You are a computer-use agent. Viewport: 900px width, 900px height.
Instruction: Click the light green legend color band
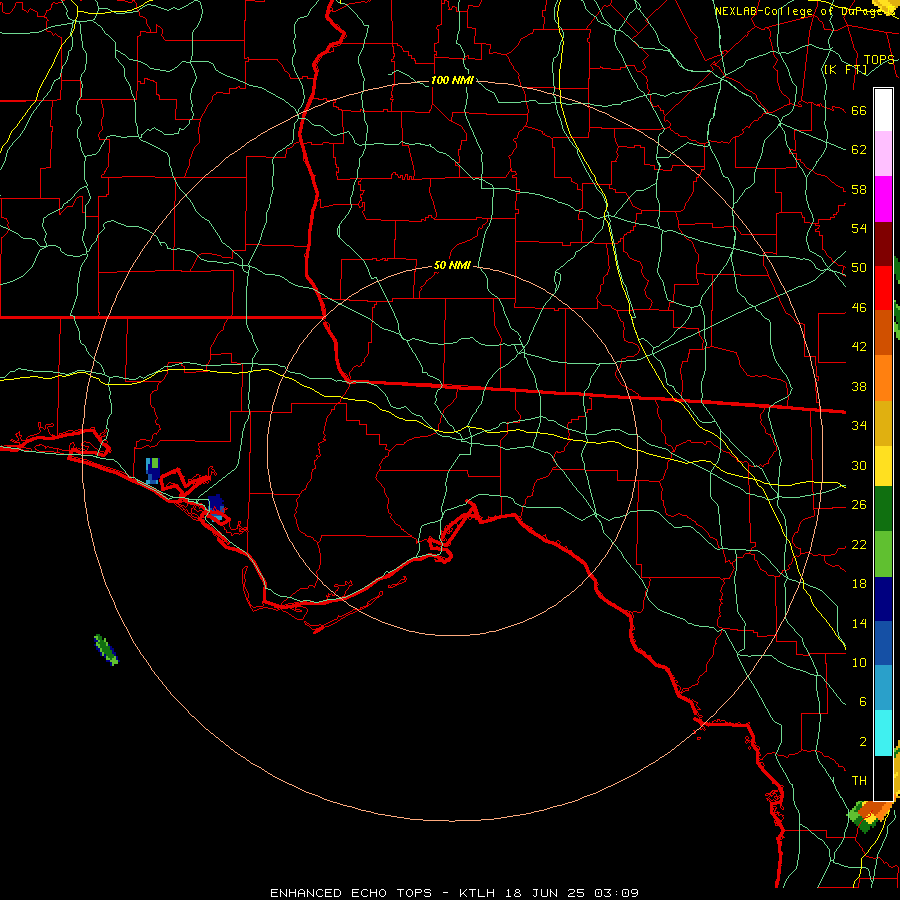point(883,553)
